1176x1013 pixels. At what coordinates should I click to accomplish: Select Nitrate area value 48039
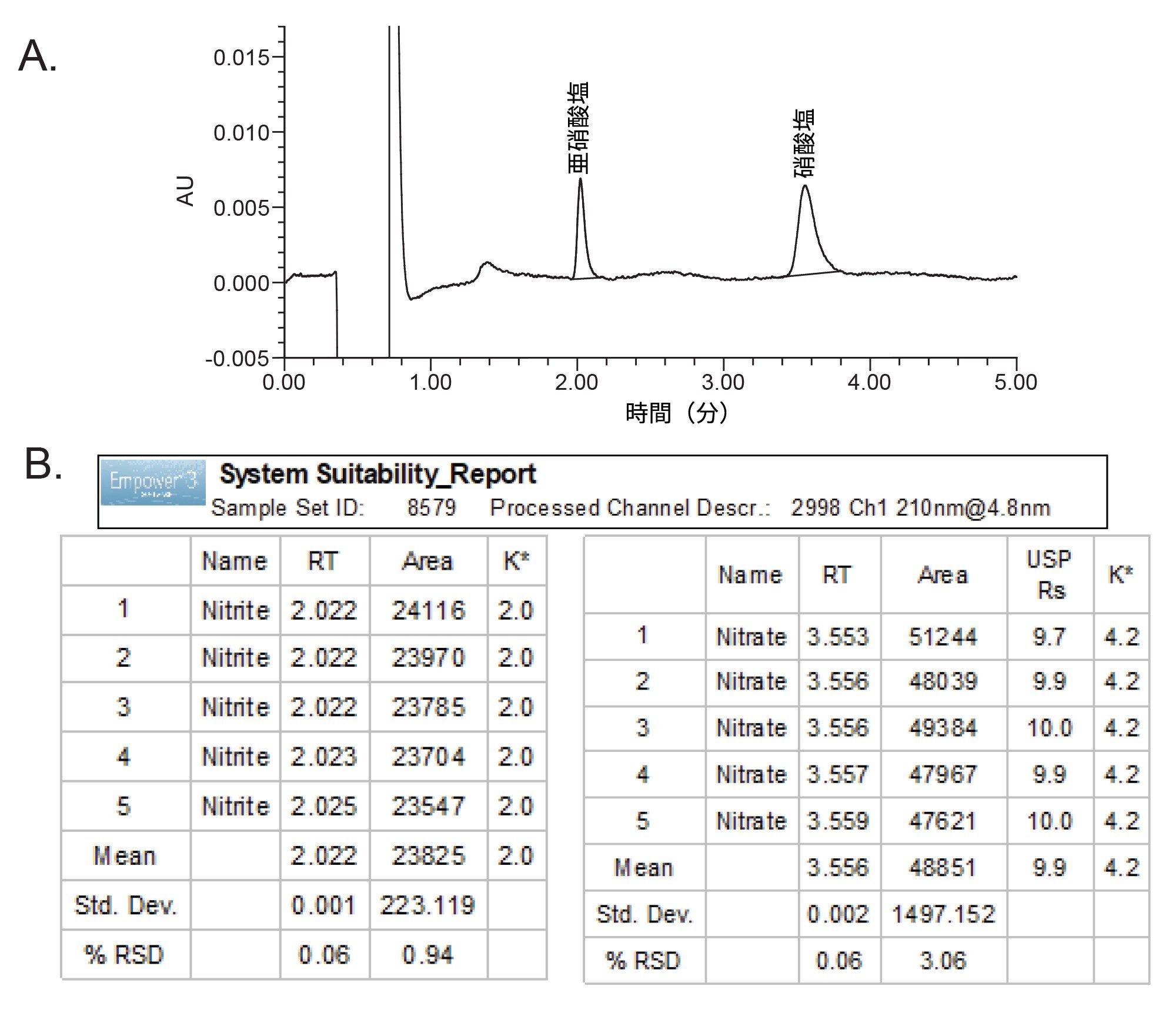pyautogui.click(x=943, y=681)
